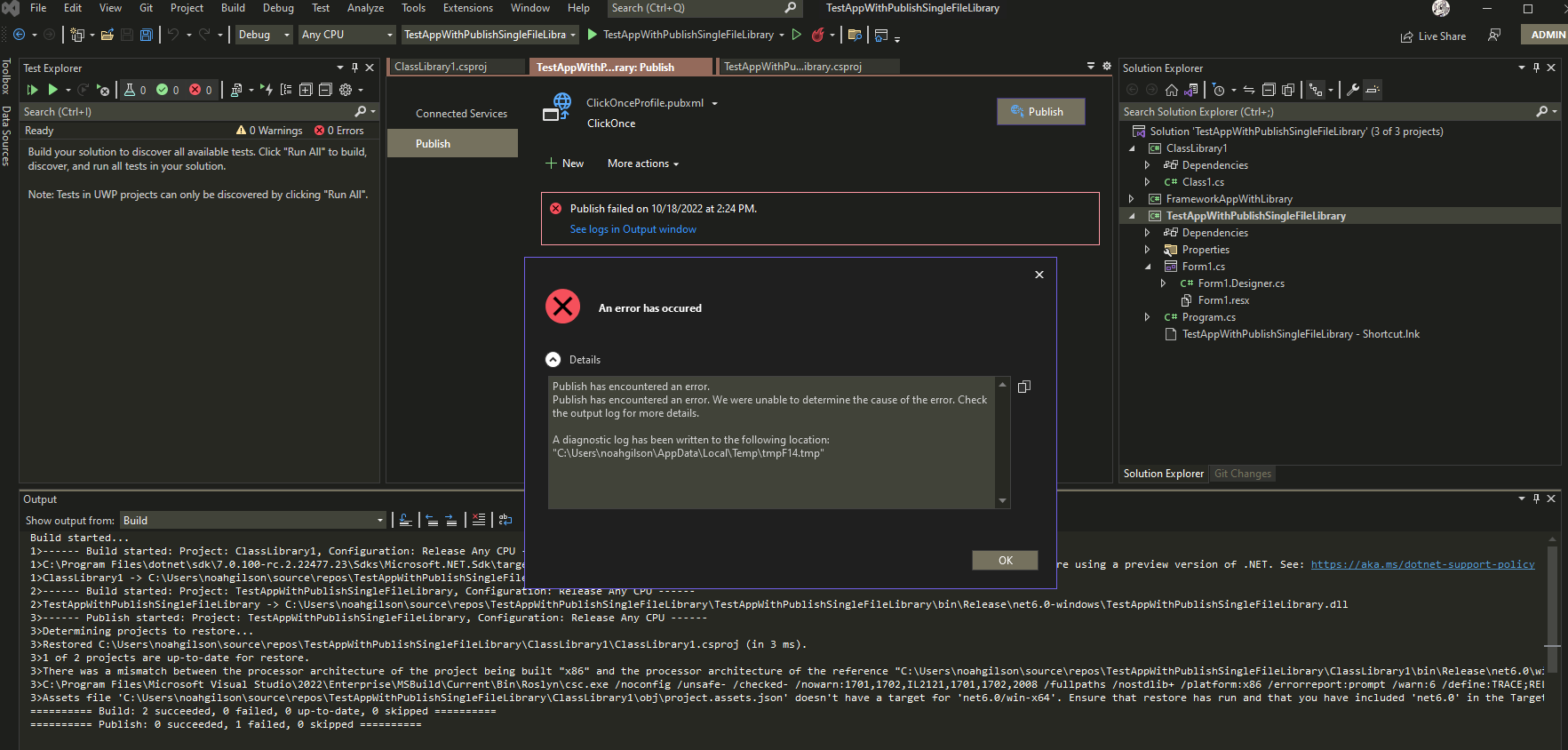Image resolution: width=1568 pixels, height=750 pixels.
Task: Go to next message in Output toolbar
Action: (x=451, y=520)
